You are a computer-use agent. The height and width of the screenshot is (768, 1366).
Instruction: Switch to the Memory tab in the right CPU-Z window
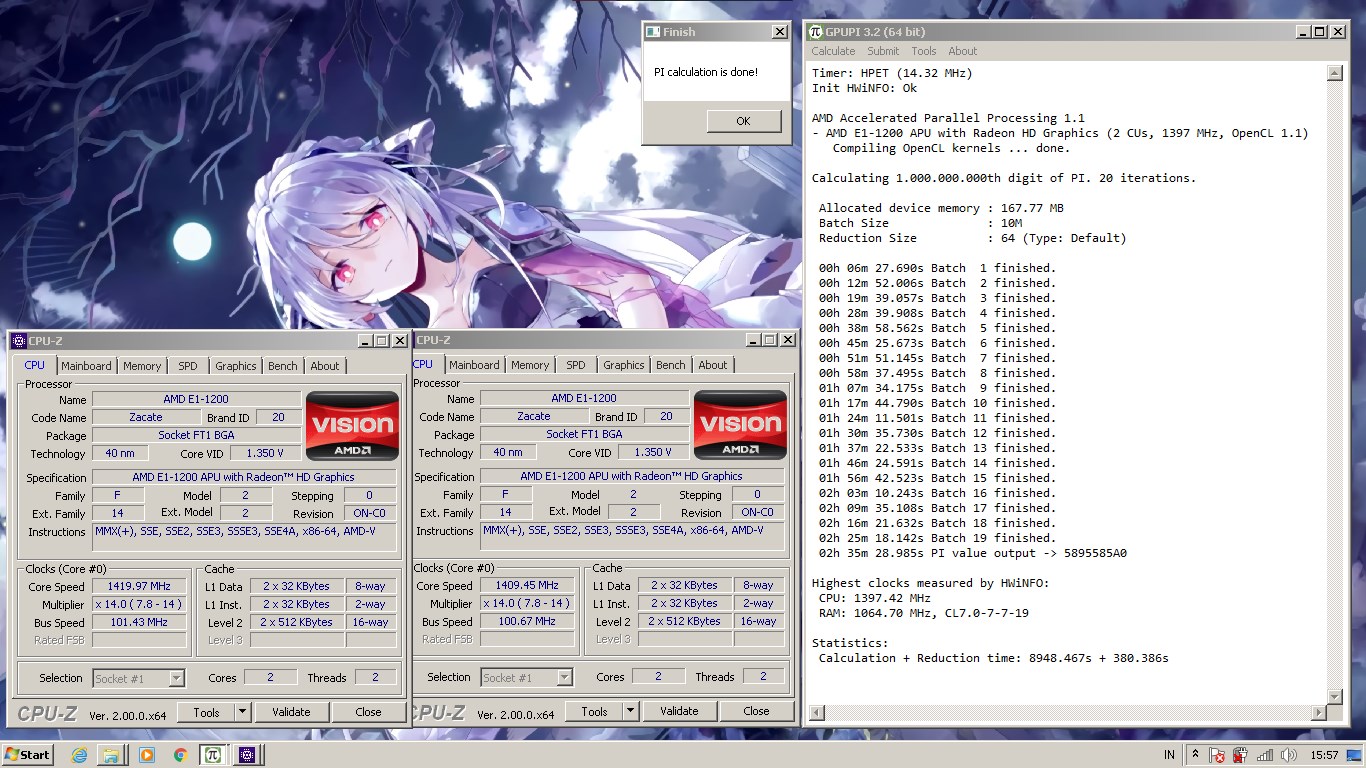pos(530,365)
